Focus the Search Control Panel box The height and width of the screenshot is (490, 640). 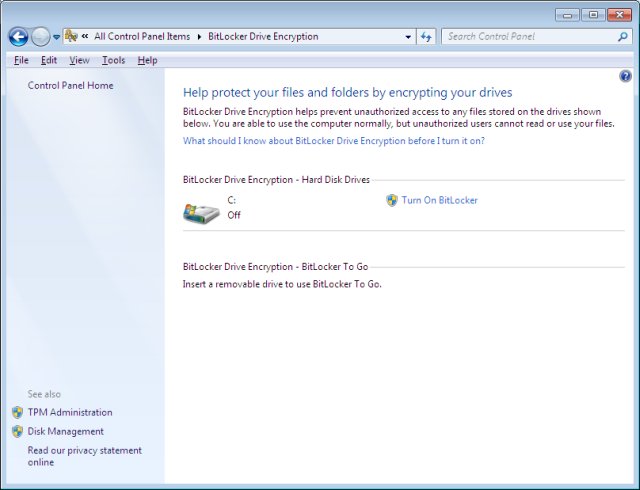529,36
